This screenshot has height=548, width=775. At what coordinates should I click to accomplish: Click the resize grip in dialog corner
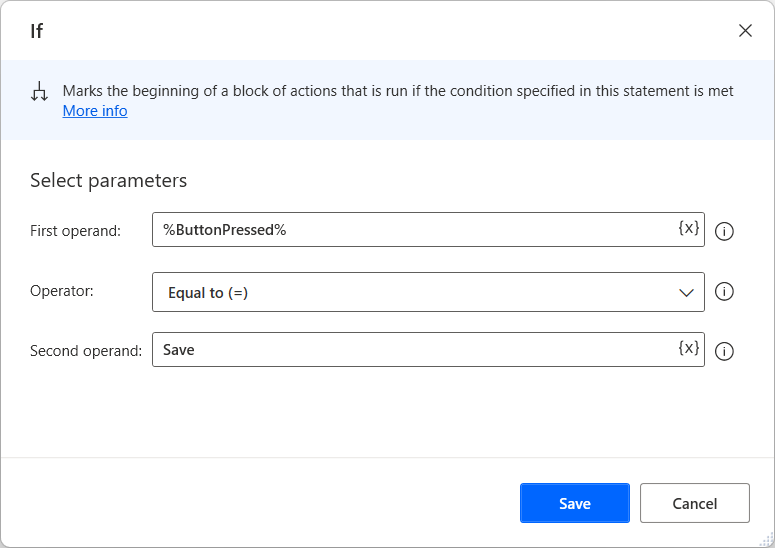pyautogui.click(x=766, y=539)
